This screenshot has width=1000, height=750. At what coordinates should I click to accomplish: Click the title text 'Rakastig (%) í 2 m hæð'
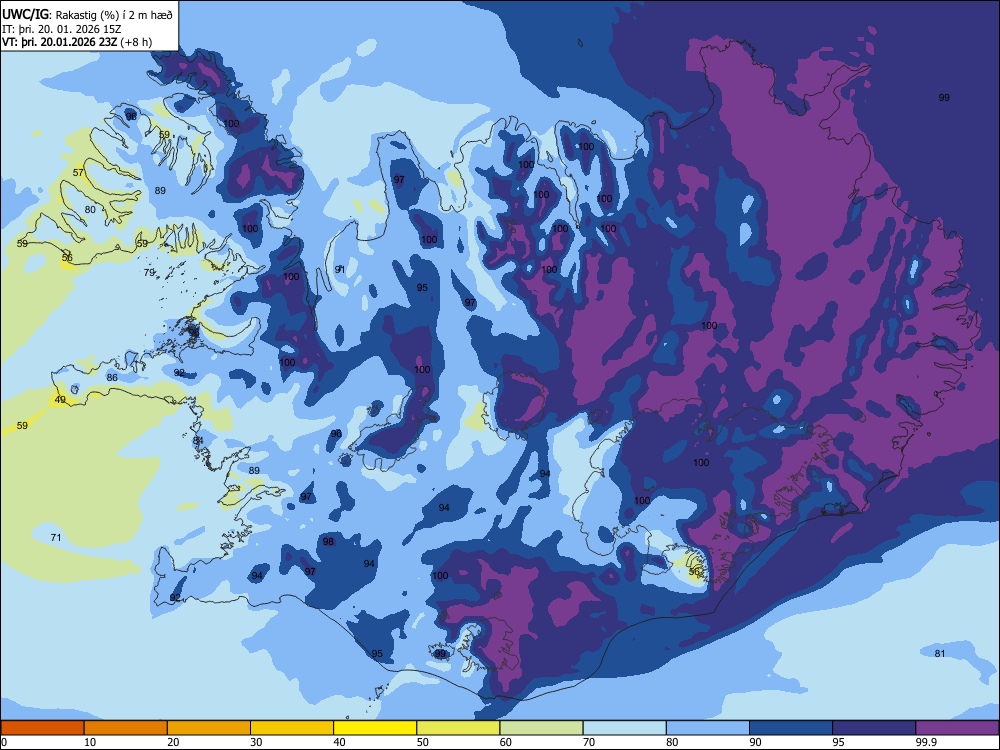tap(114, 15)
